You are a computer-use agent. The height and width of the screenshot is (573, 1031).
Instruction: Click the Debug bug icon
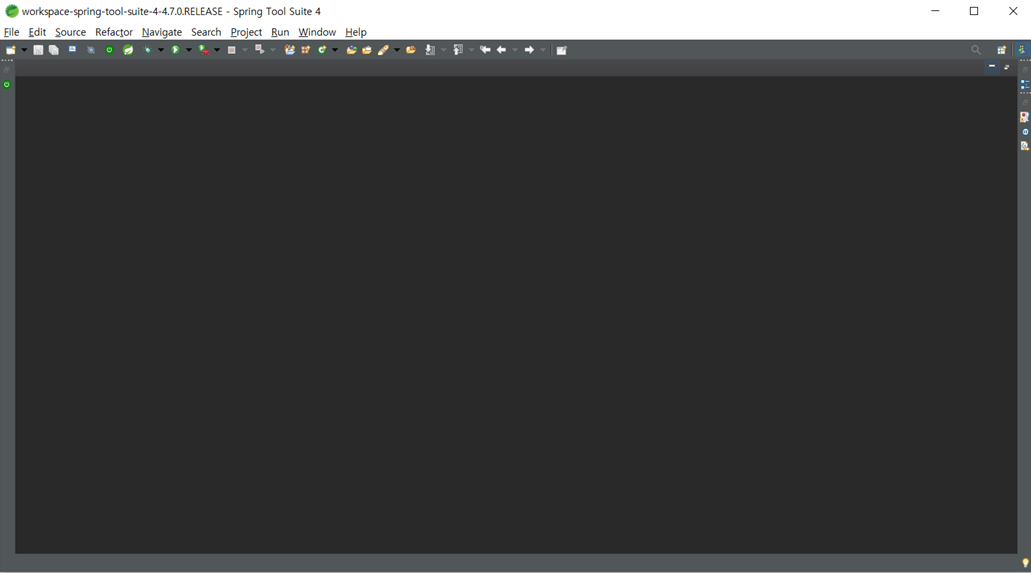(x=147, y=50)
